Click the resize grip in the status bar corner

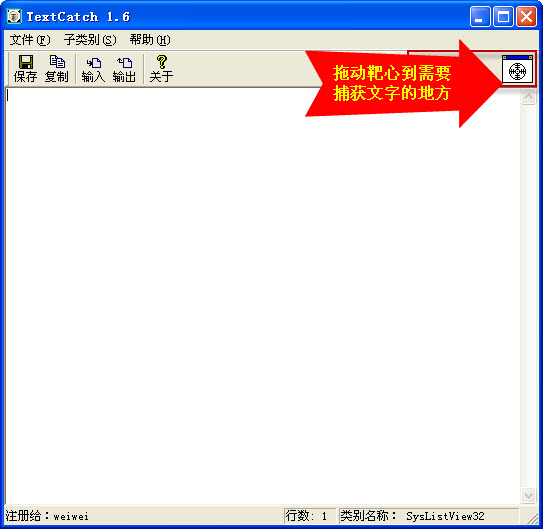tap(532, 518)
